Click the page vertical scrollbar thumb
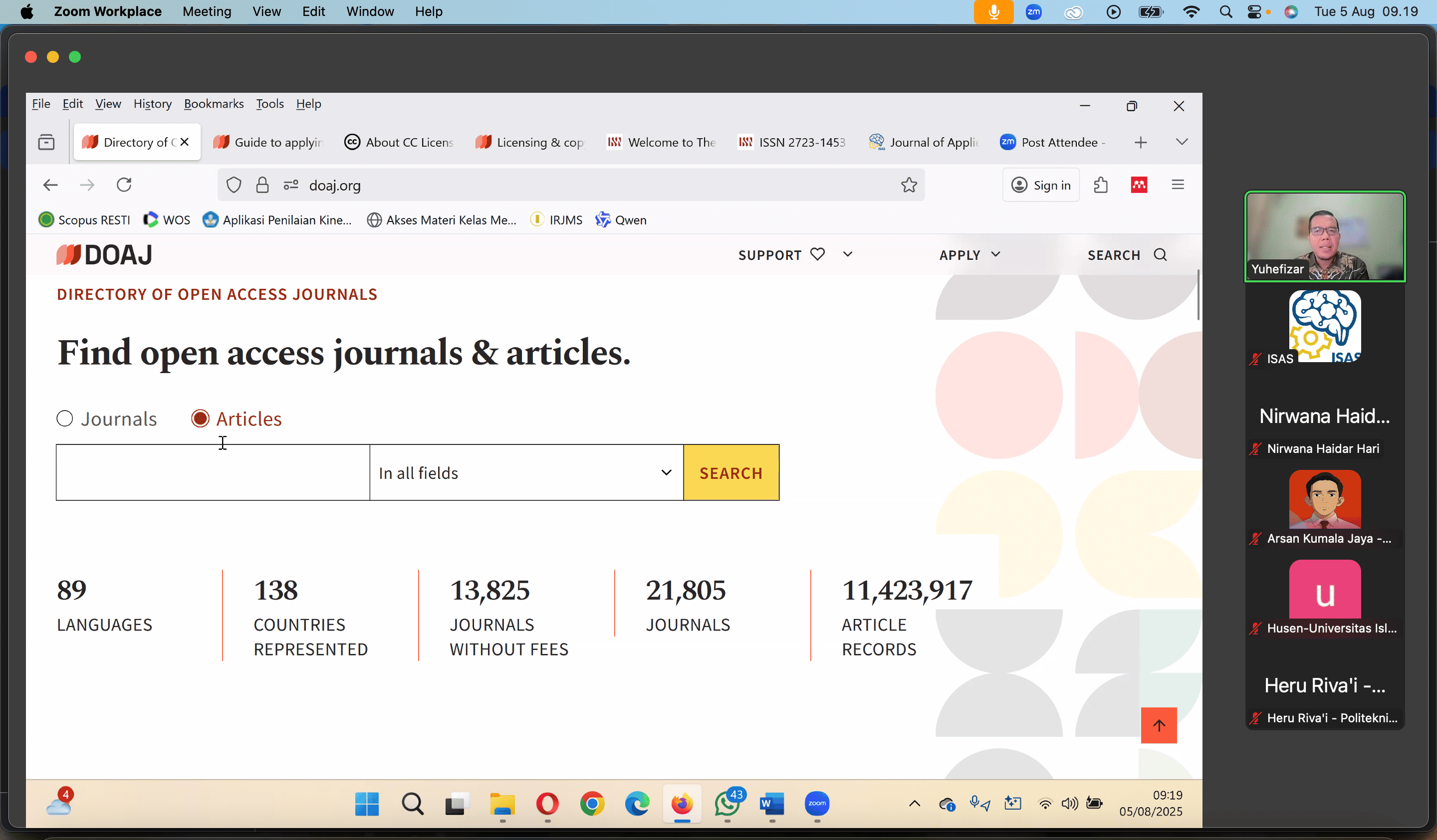The image size is (1437, 840). pos(1198,295)
